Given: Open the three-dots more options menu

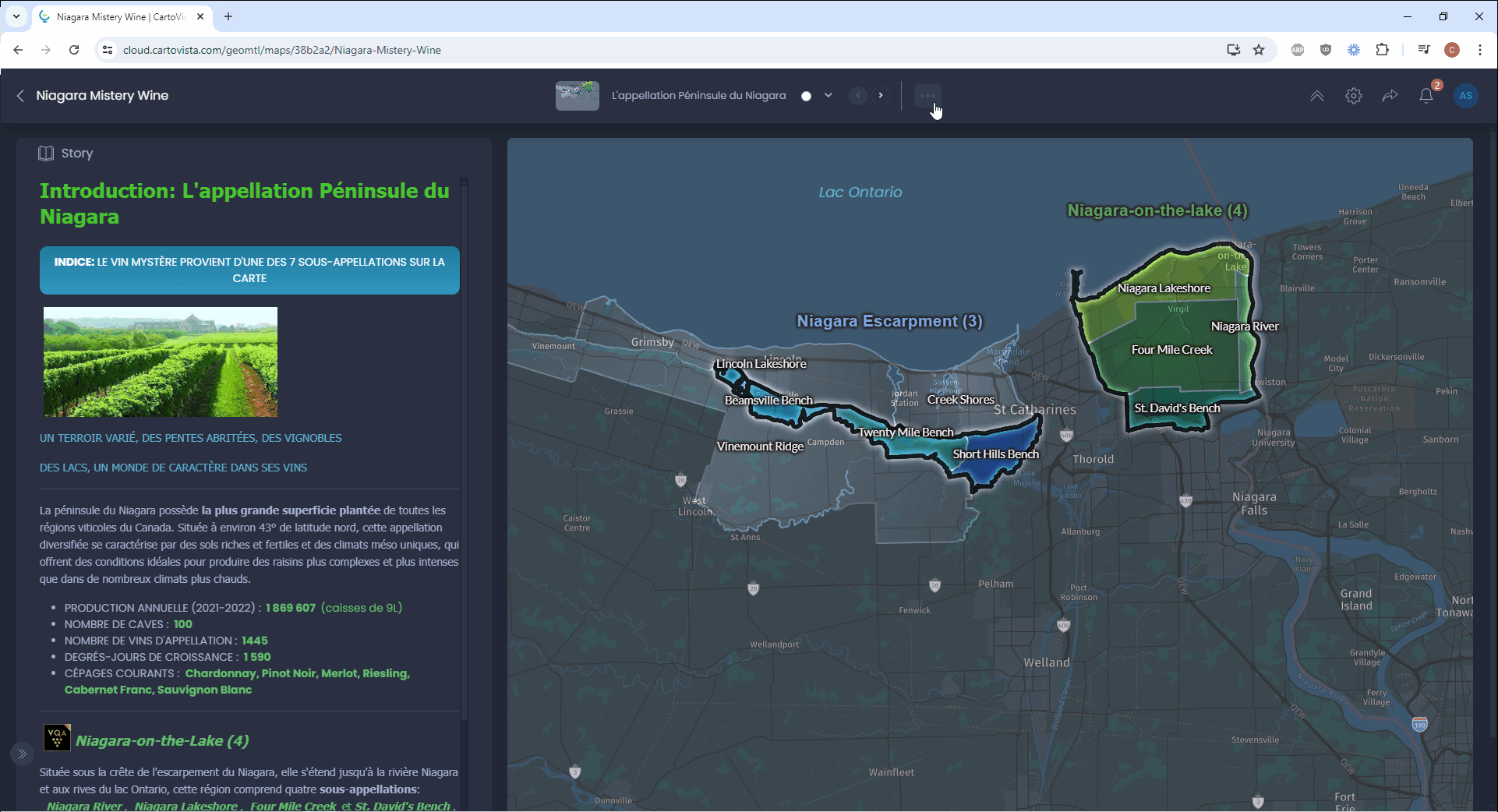Looking at the screenshot, I should [927, 95].
